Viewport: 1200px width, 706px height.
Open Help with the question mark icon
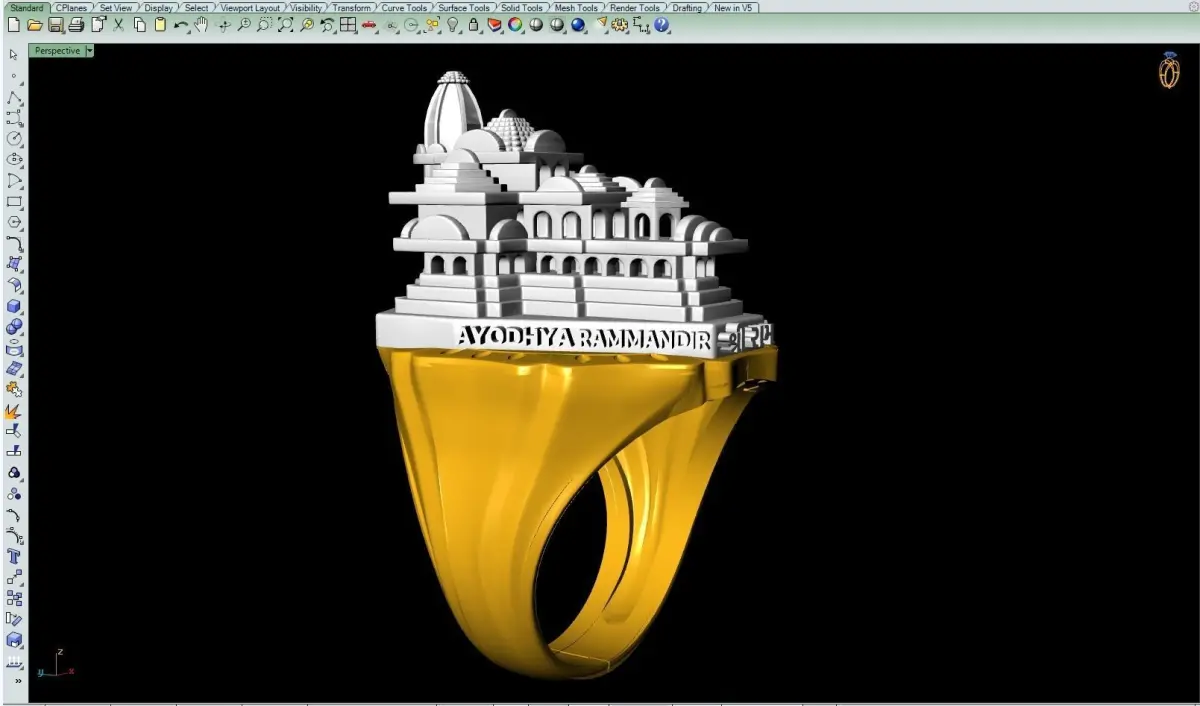pyautogui.click(x=661, y=24)
